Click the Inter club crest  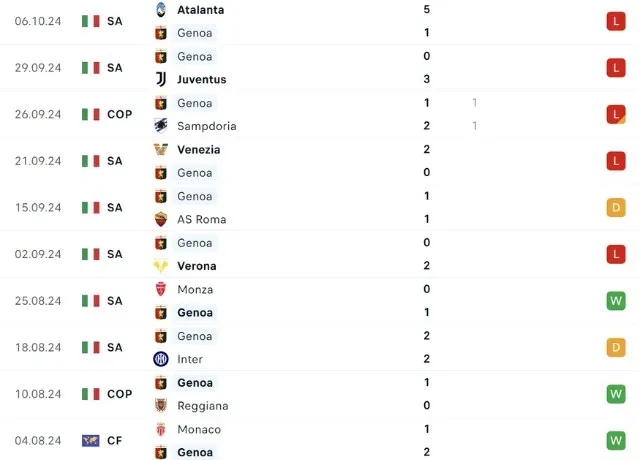[160, 359]
